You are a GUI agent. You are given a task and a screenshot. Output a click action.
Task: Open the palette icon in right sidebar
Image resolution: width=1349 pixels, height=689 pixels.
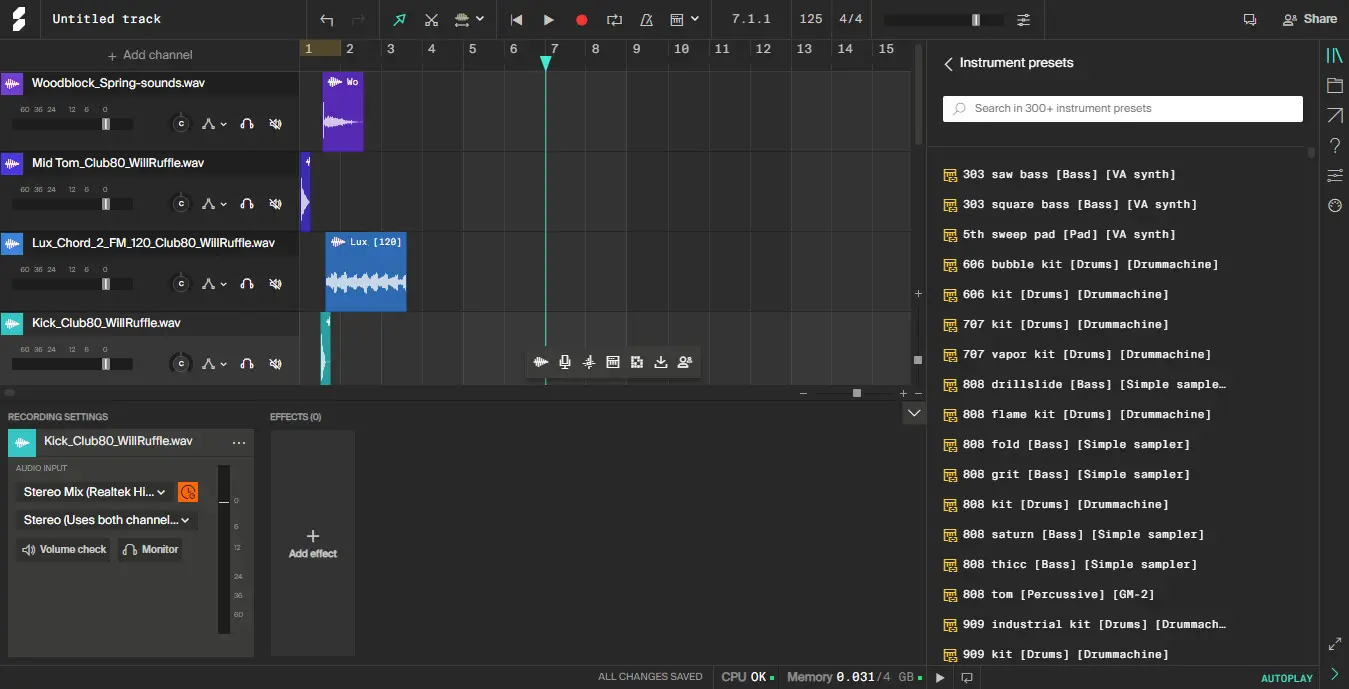pos(1334,206)
